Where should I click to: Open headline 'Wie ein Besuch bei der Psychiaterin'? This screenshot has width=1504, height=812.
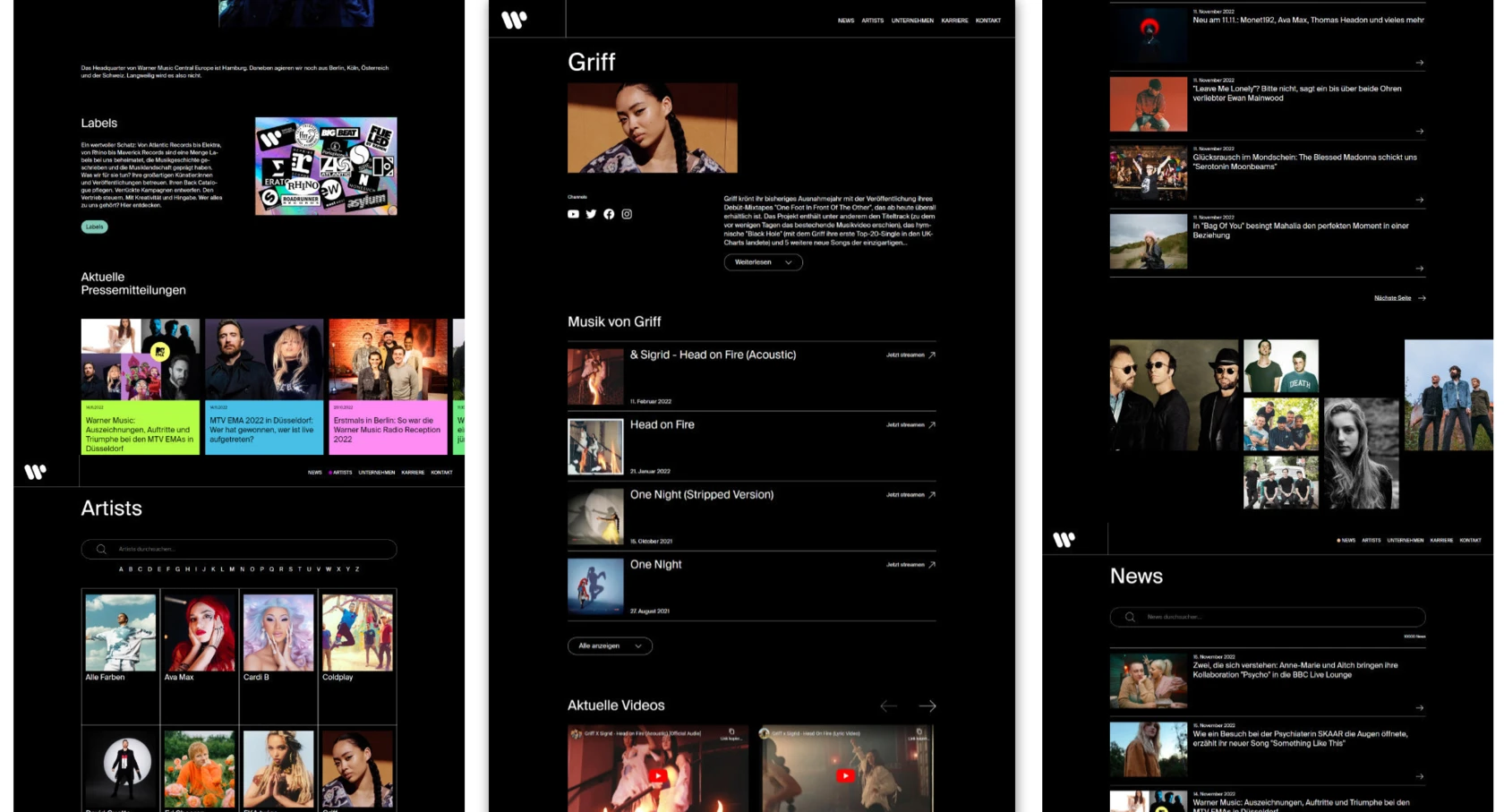[x=1300, y=739]
